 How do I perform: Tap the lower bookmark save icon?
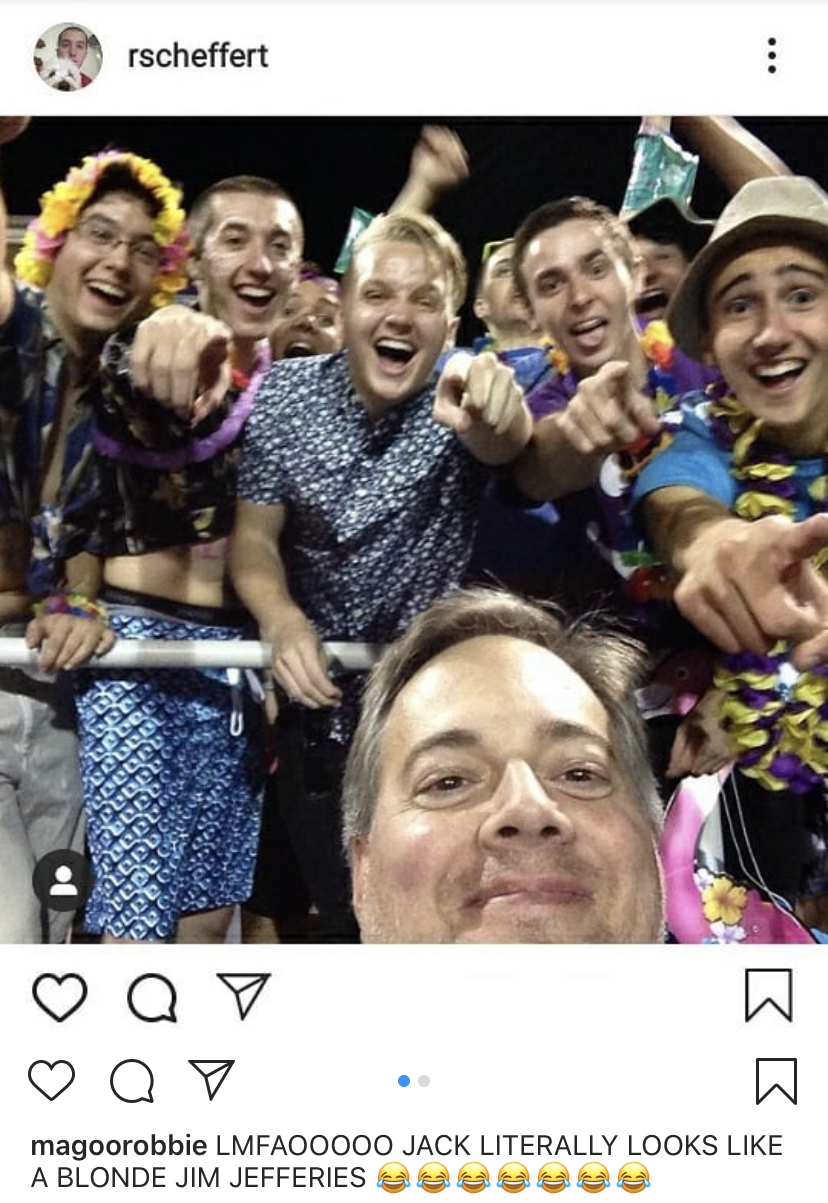776,1081
